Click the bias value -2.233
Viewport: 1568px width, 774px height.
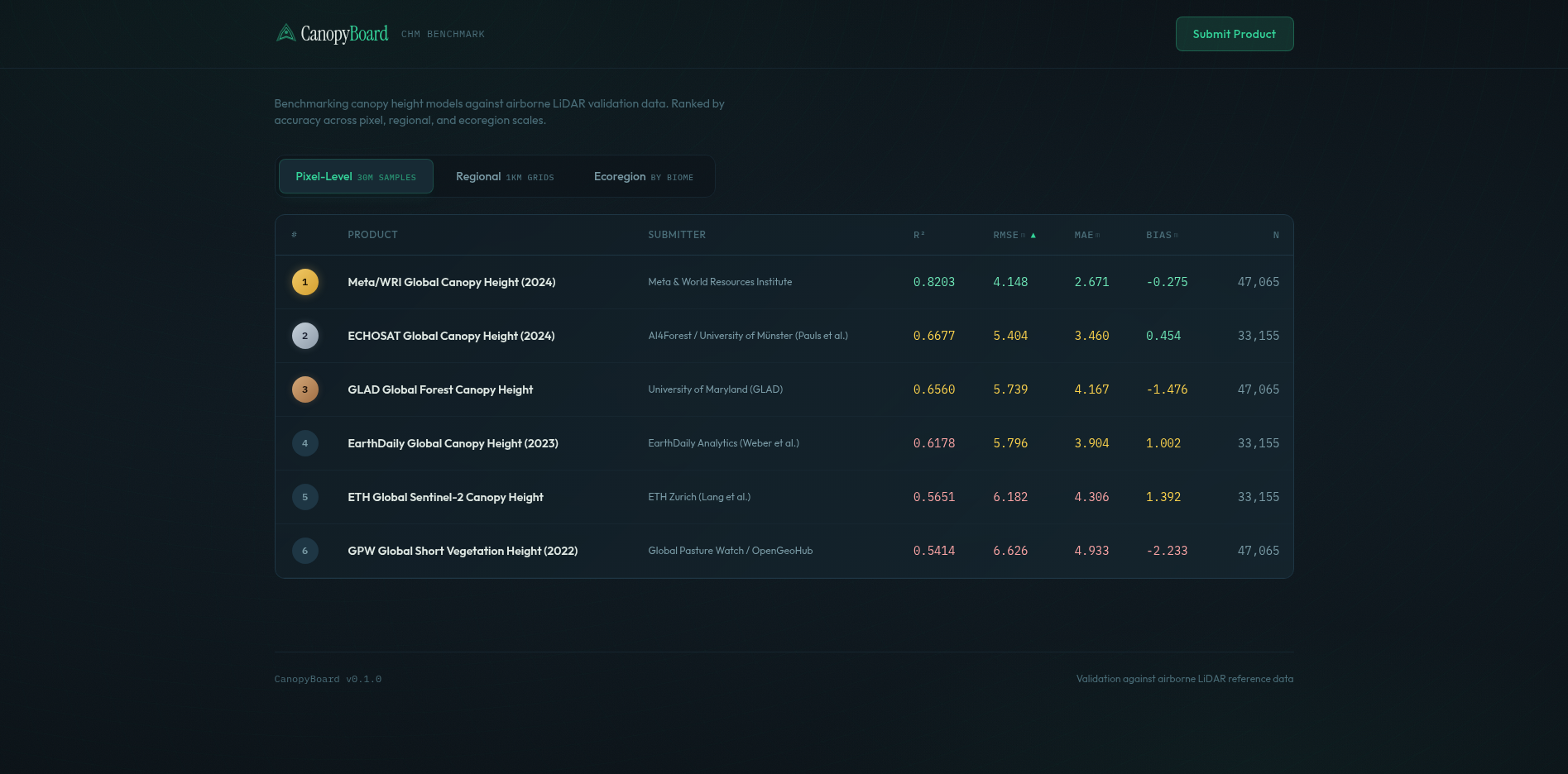click(1167, 551)
